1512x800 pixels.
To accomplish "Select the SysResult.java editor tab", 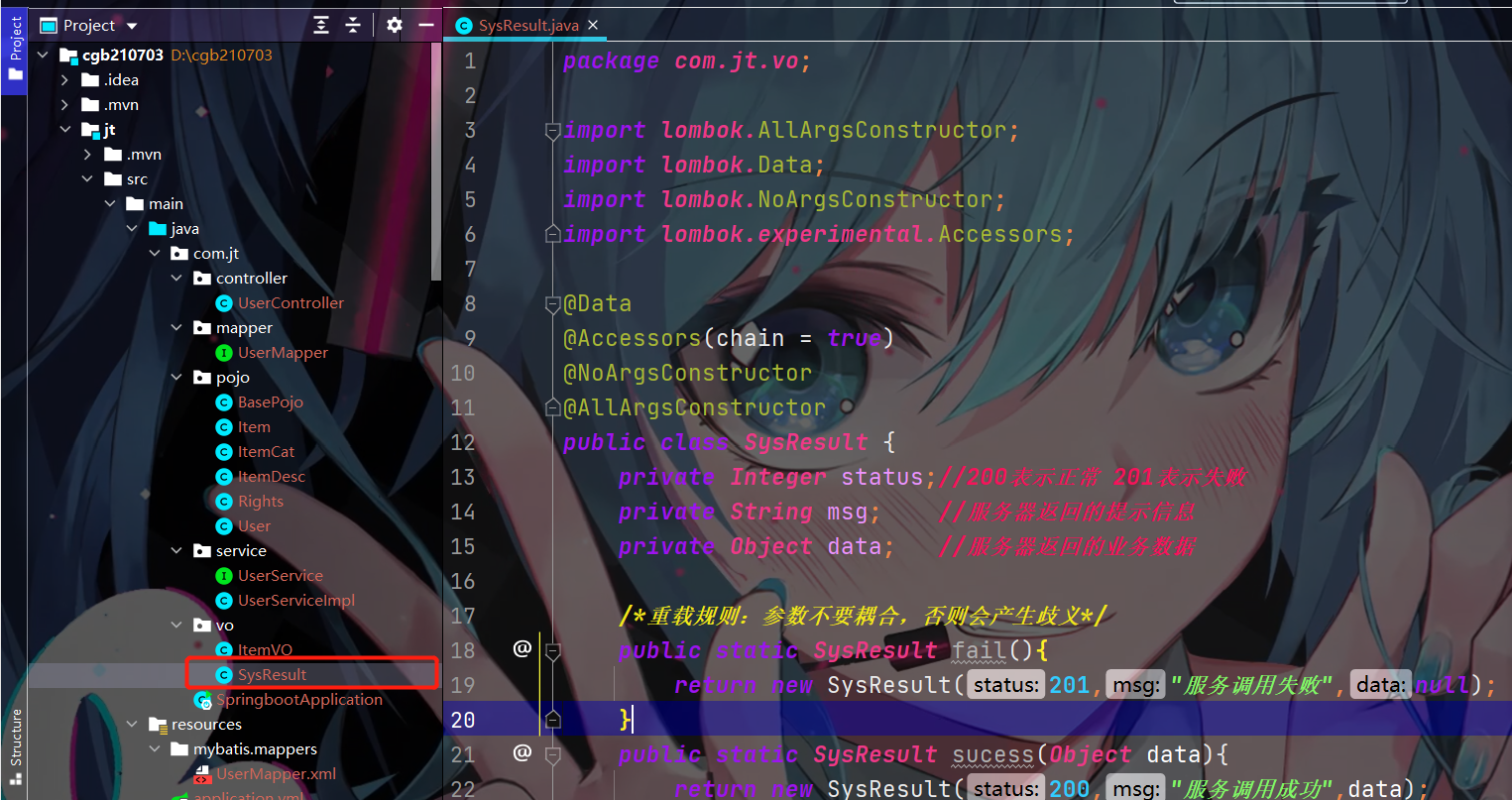I will pos(527,25).
